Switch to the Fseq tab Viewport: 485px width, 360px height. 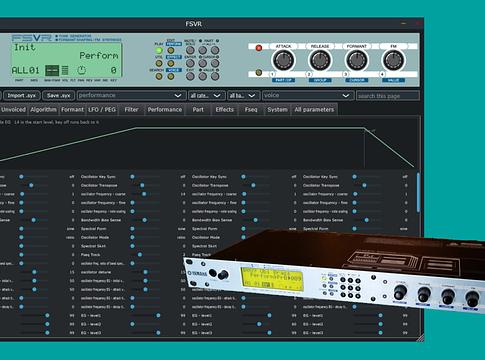pos(251,110)
